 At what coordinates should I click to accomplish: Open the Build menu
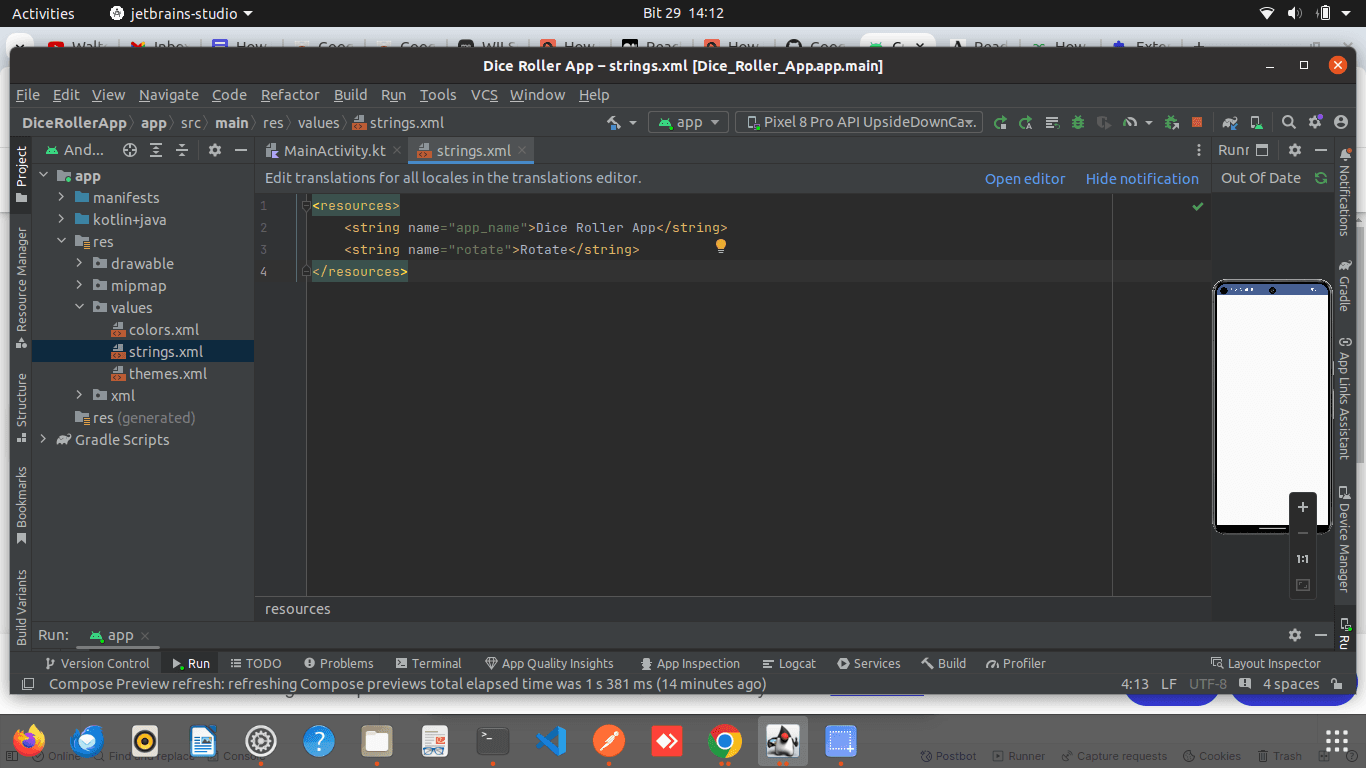[x=350, y=95]
